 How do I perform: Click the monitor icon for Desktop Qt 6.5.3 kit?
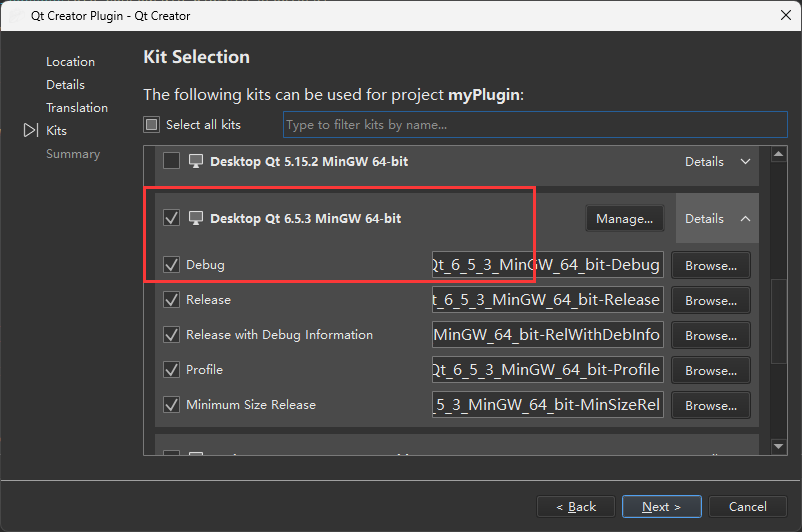coord(195,218)
